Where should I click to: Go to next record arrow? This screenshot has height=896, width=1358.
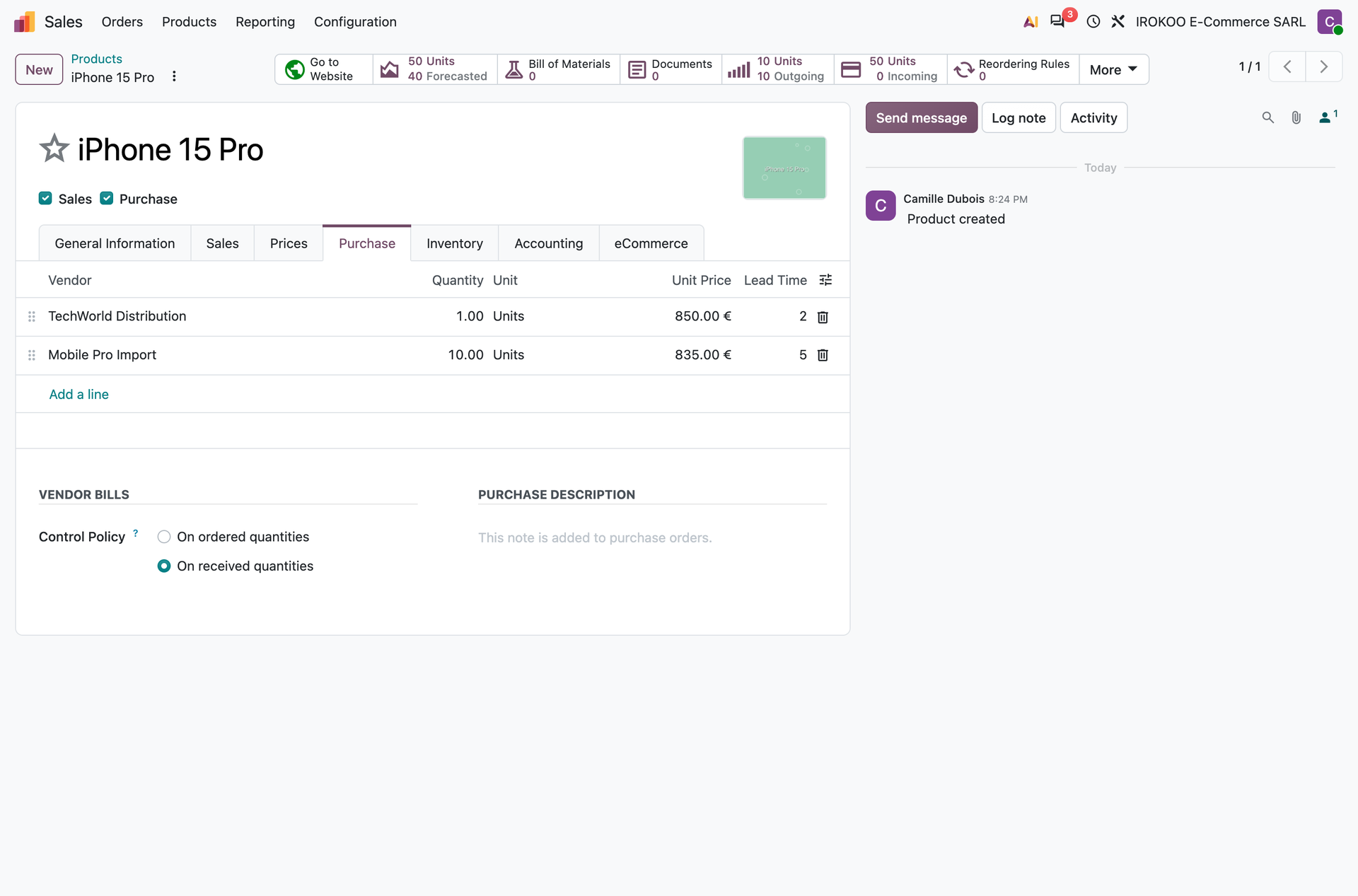pyautogui.click(x=1324, y=67)
